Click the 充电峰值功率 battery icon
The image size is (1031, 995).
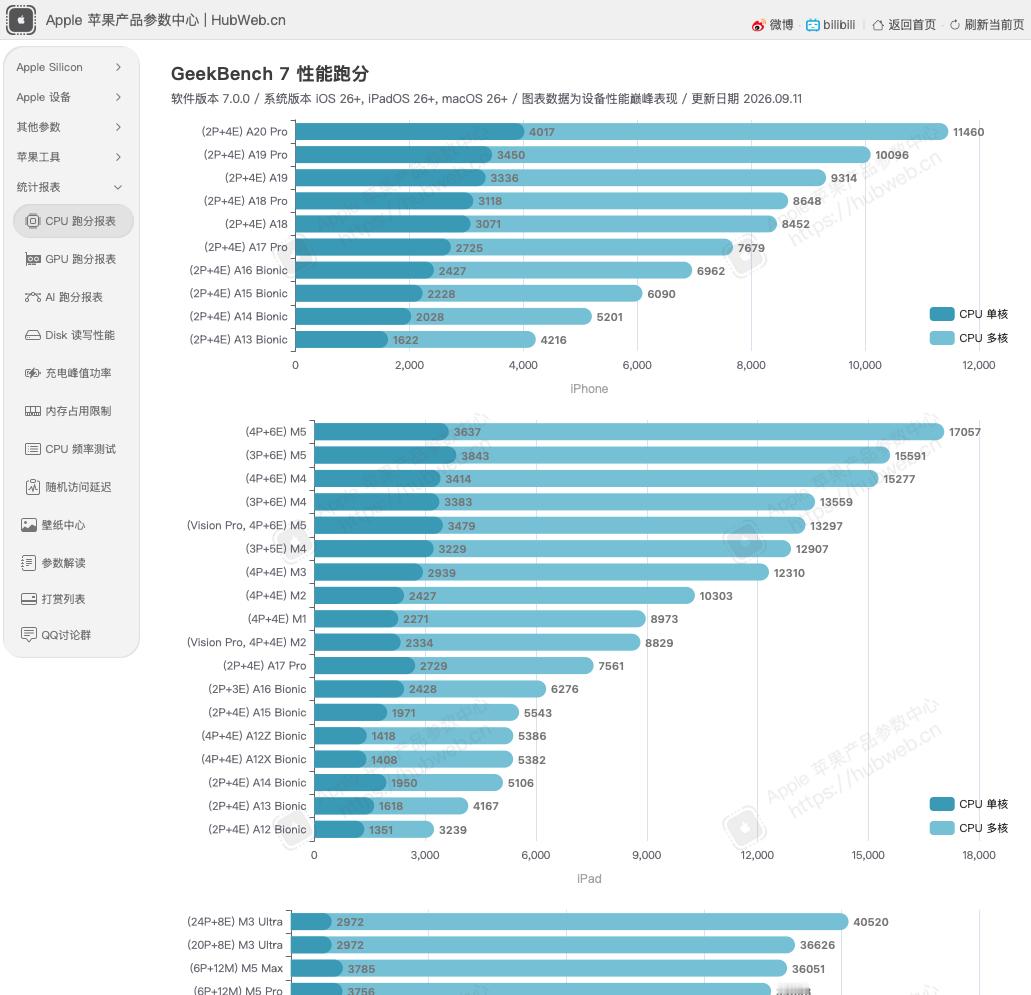(32, 373)
